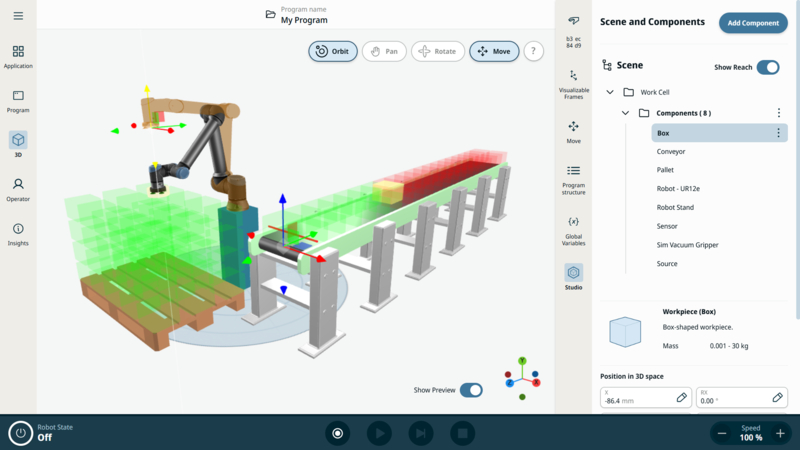
Task: Collapse the Work Cell tree node
Action: pos(610,92)
